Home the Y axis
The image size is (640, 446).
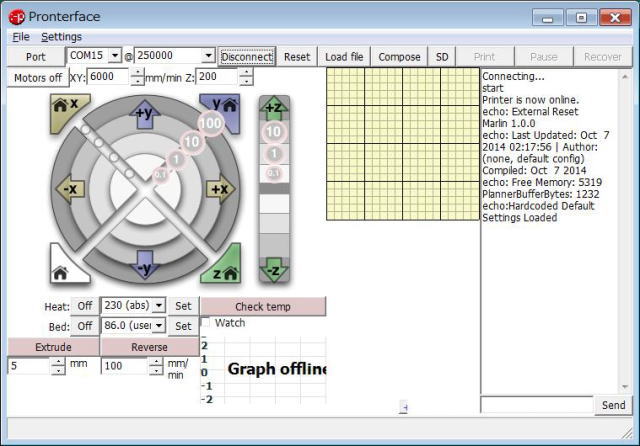pos(223,110)
